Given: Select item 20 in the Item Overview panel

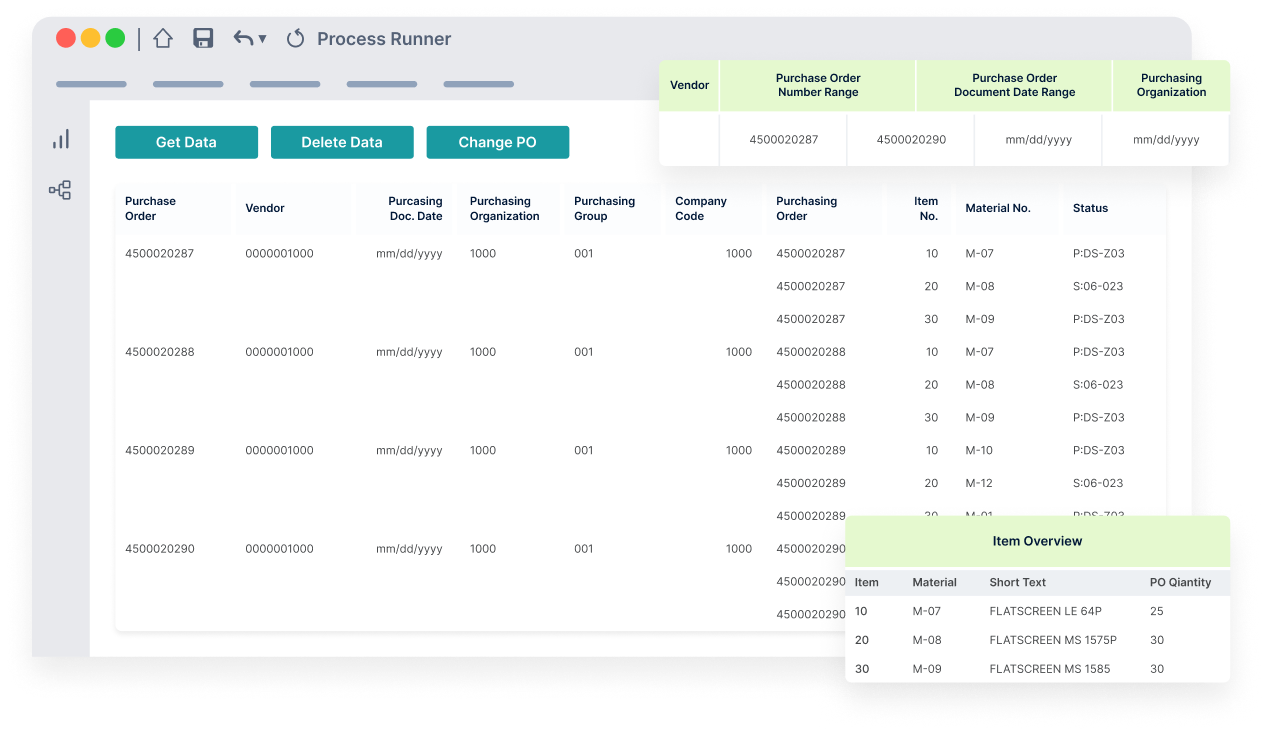Looking at the screenshot, I should pos(861,640).
